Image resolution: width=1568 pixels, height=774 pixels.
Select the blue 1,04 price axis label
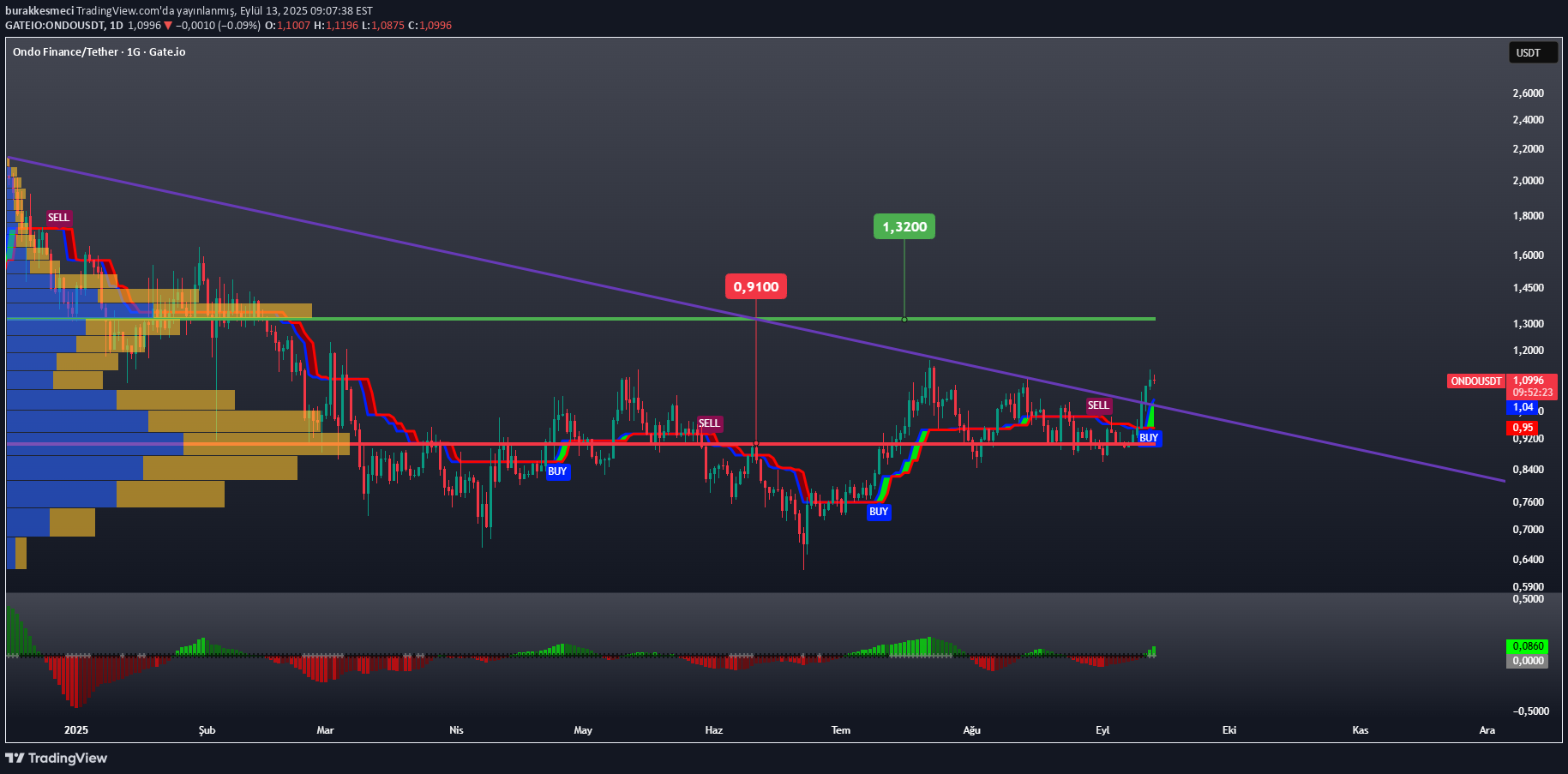(1523, 408)
